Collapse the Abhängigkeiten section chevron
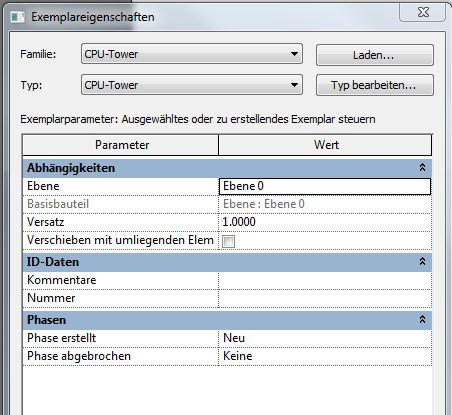 pyautogui.click(x=422, y=167)
